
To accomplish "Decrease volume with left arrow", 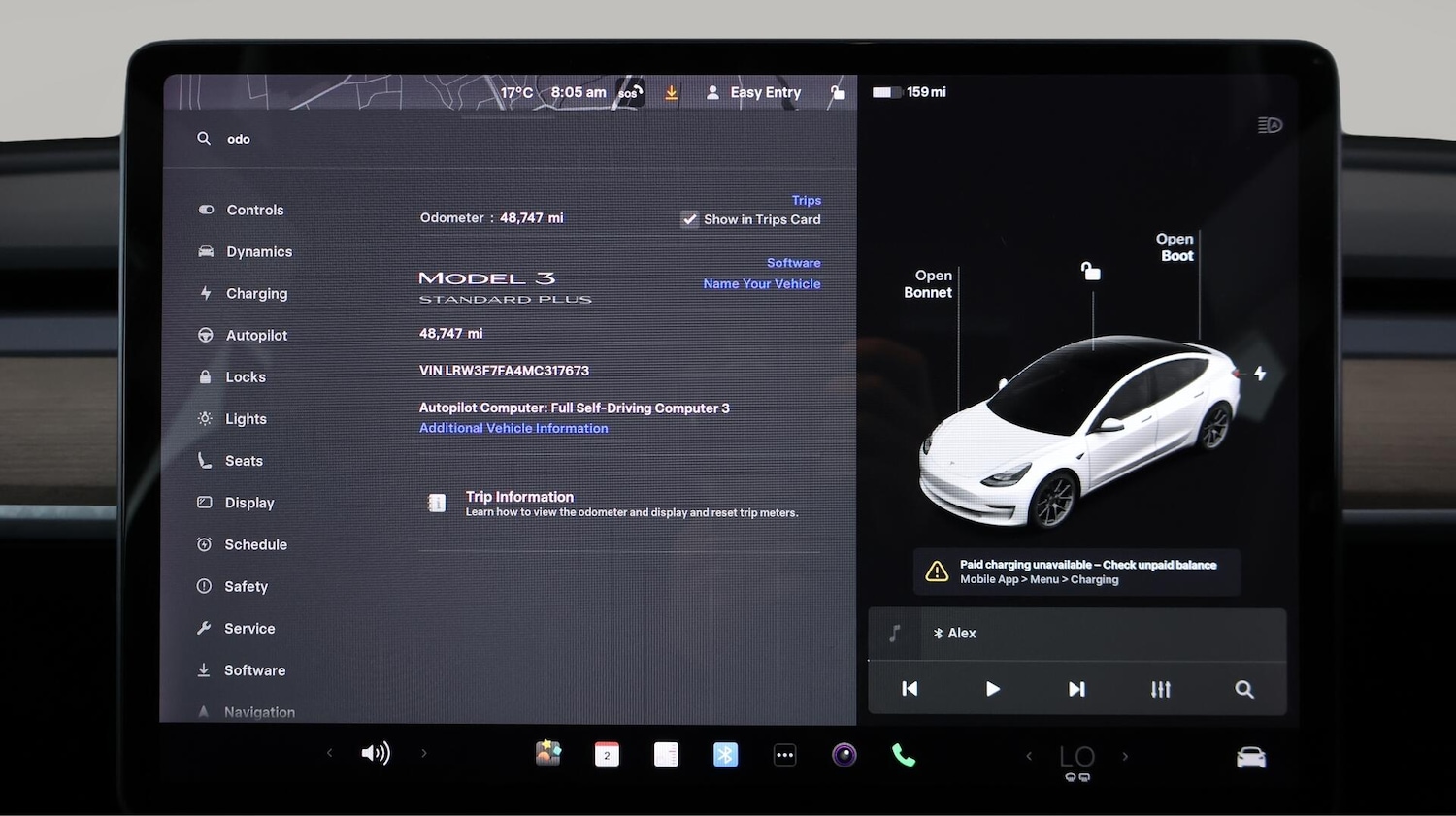I will coord(330,753).
